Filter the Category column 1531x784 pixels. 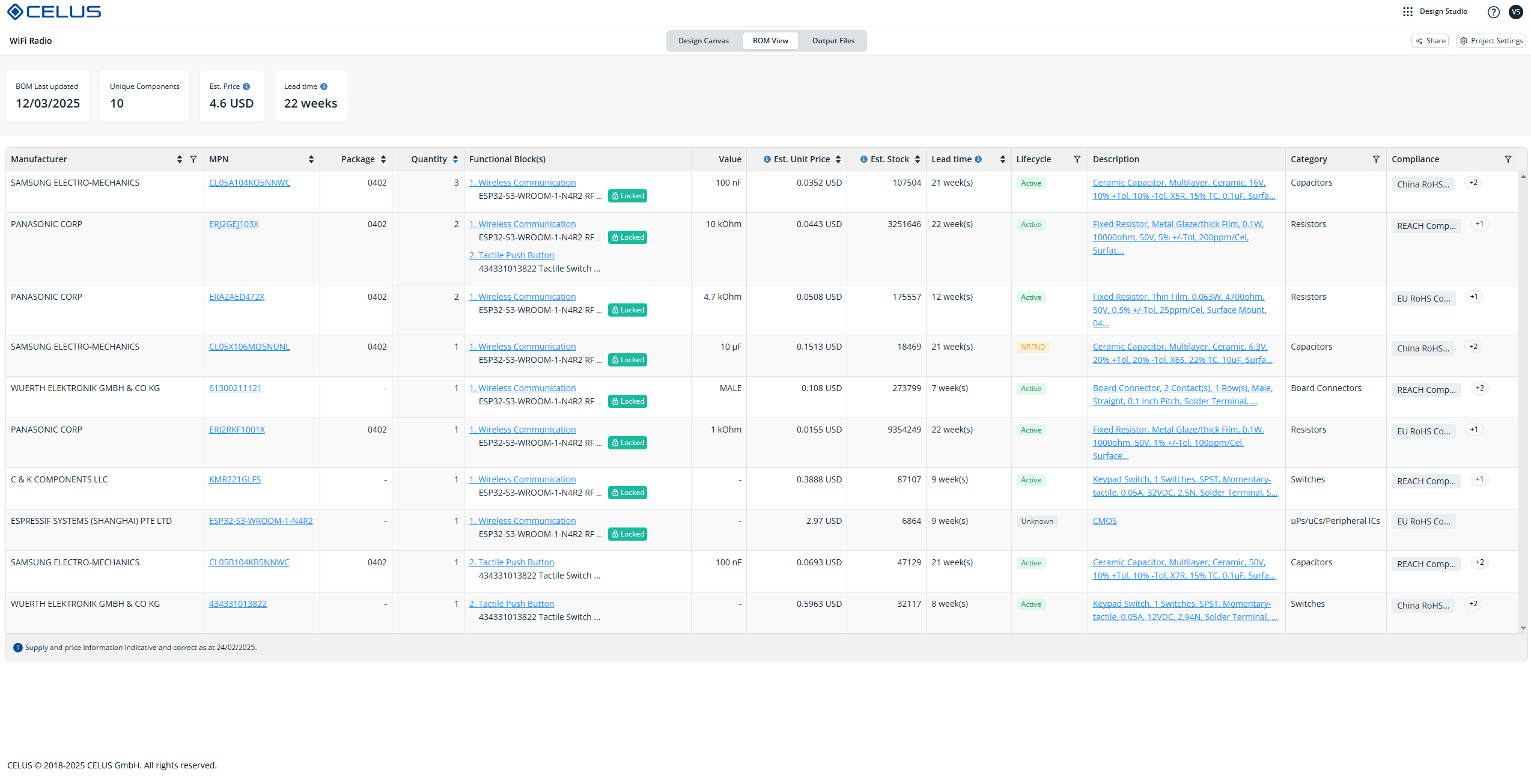click(x=1376, y=159)
